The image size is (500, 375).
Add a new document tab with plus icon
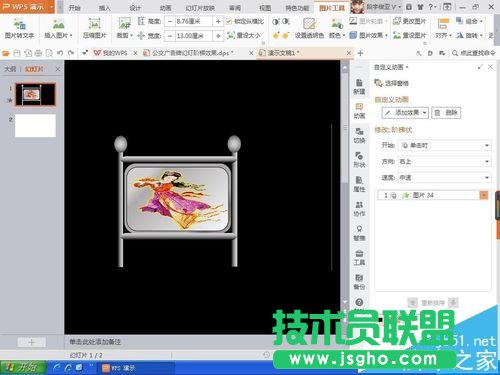click(360, 53)
